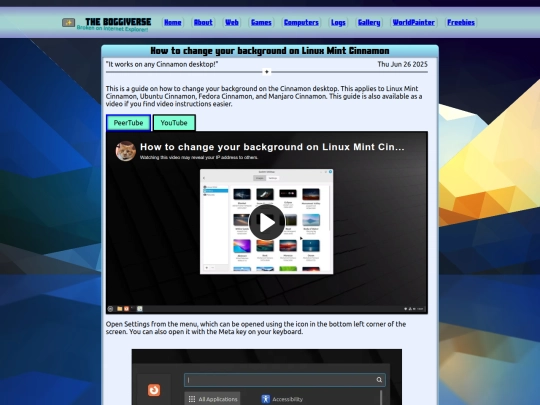Click The Boggiverse site title
The width and height of the screenshot is (540, 405).
coord(118,22)
